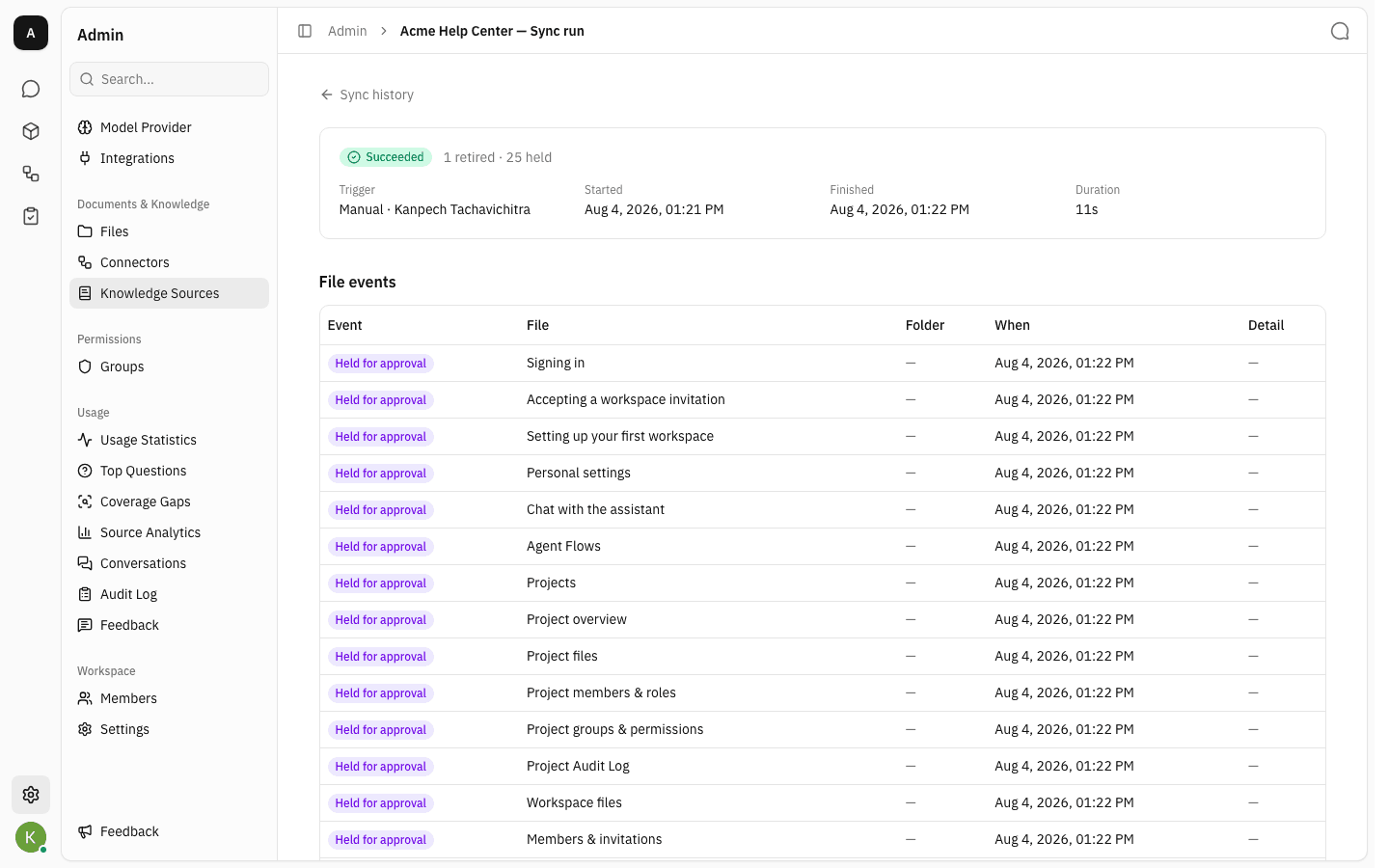Click the Succeeded status badge
1389x868 pixels.
tap(385, 157)
